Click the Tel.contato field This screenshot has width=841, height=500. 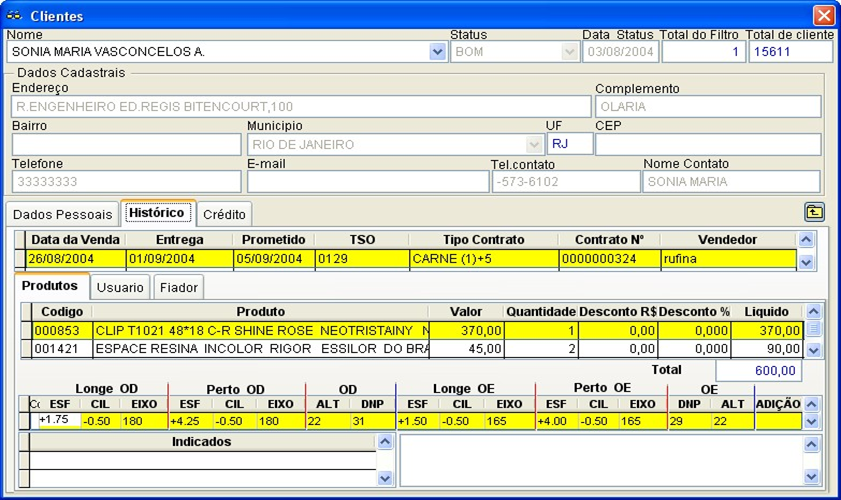(566, 181)
